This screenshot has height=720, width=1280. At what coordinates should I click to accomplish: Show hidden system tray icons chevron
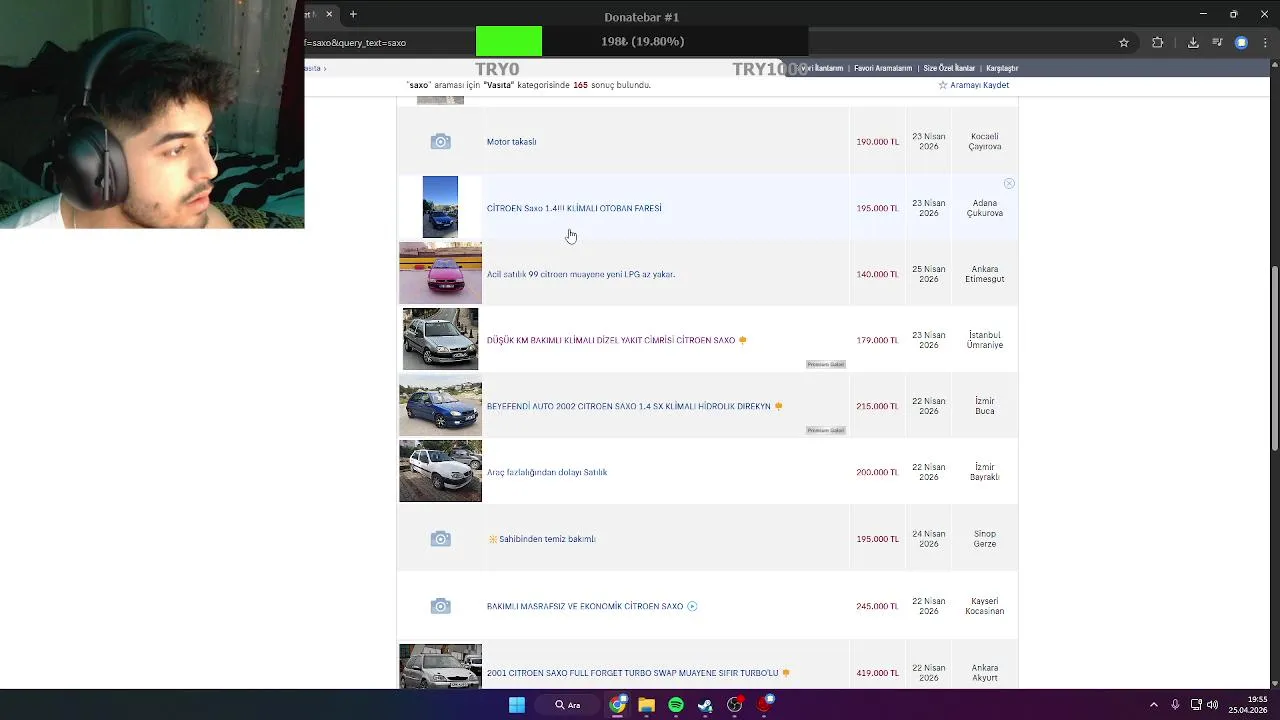pyautogui.click(x=1153, y=705)
